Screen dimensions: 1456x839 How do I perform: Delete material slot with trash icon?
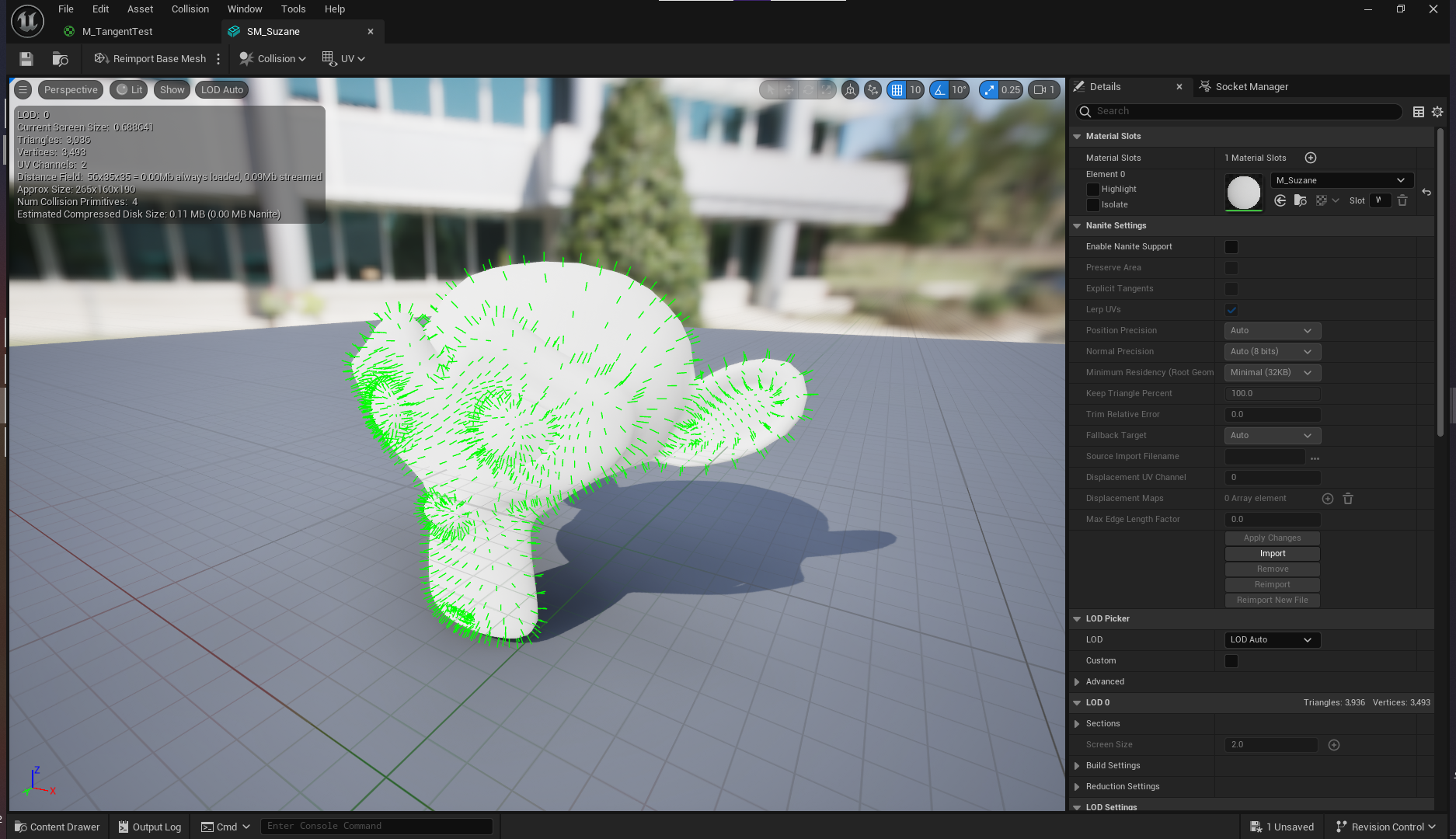tap(1402, 200)
